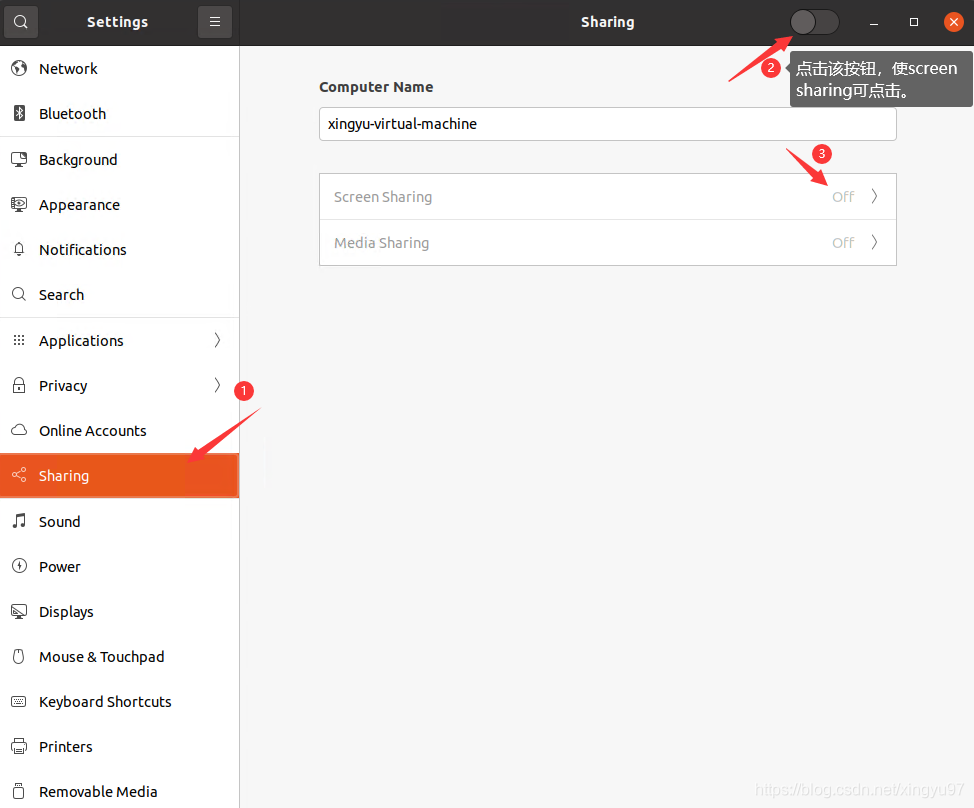Click the Power icon in sidebar
The width and height of the screenshot is (974, 808).
pyautogui.click(x=19, y=566)
